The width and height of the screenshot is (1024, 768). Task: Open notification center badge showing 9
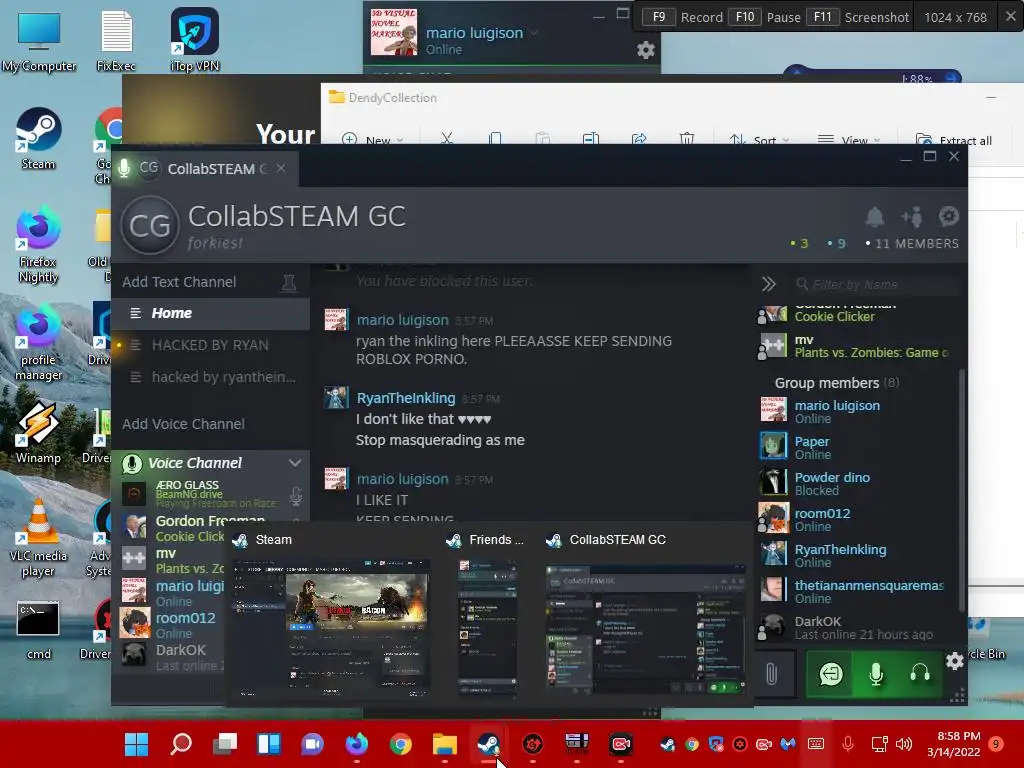996,744
